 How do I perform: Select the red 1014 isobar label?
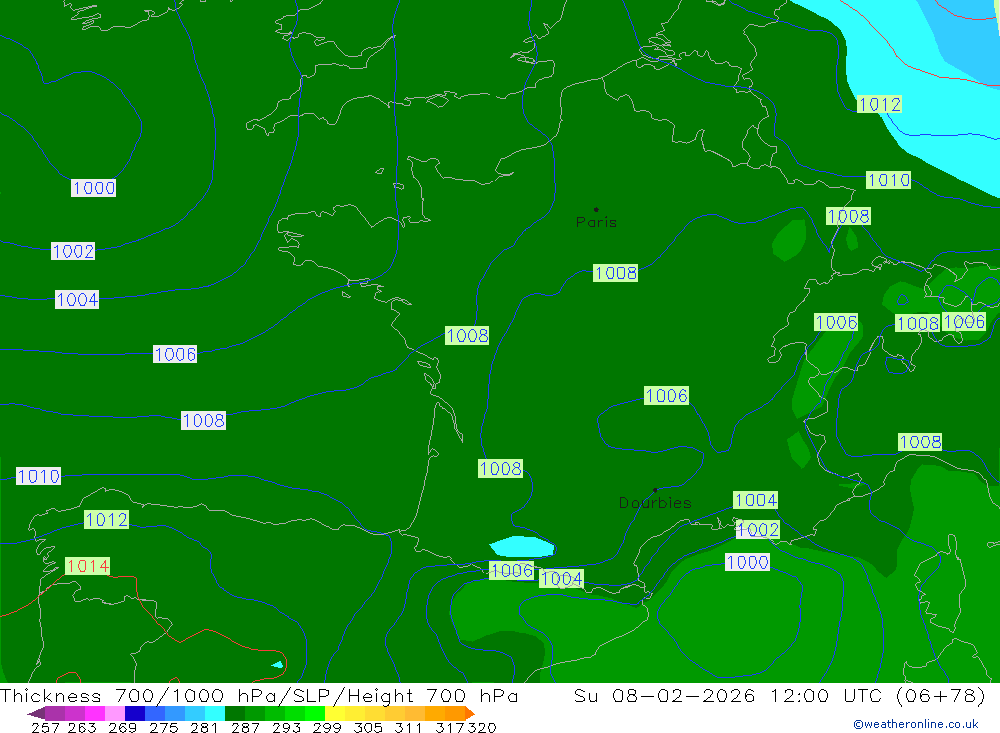(87, 566)
